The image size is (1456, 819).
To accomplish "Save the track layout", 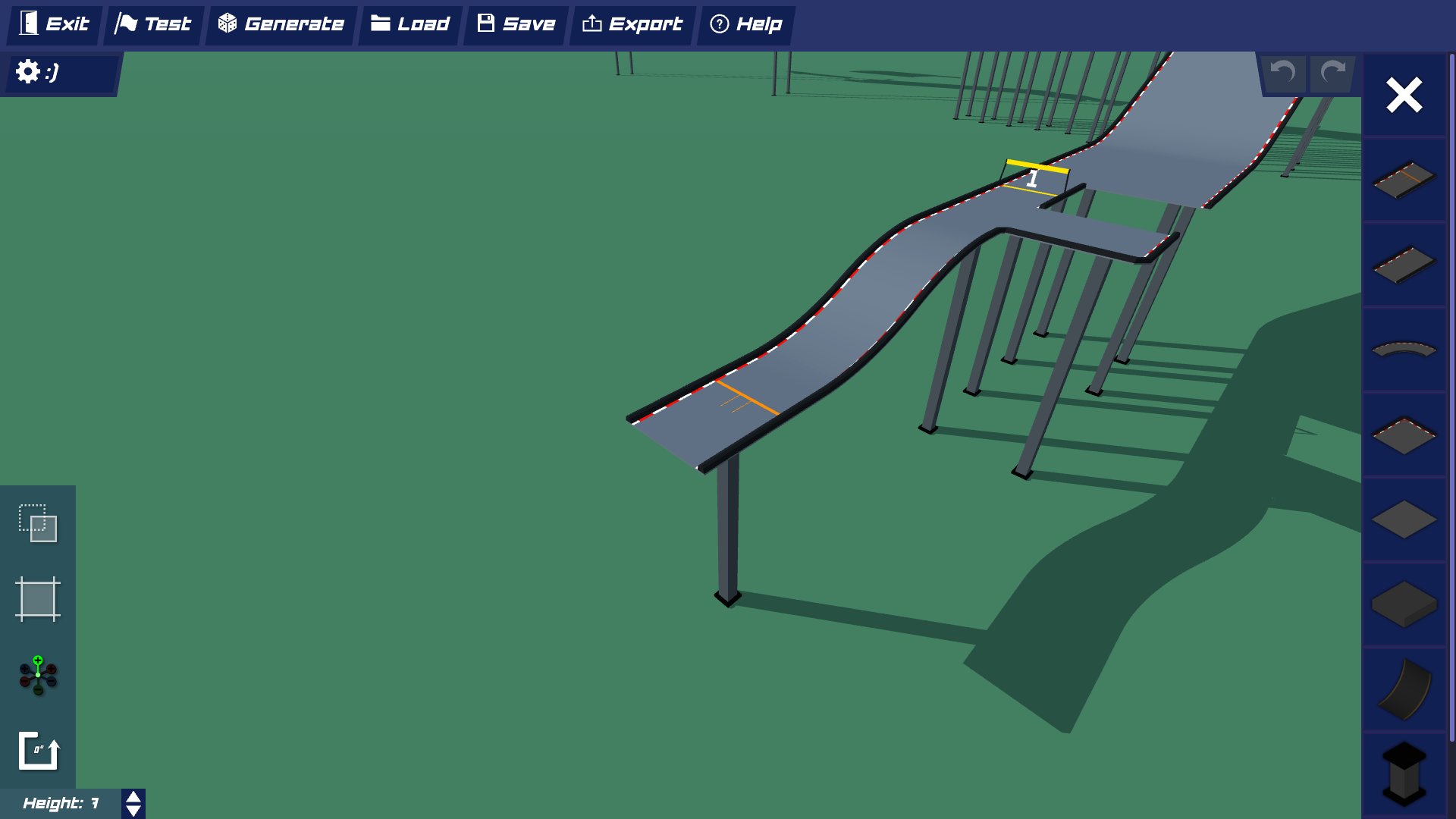I will coord(515,24).
